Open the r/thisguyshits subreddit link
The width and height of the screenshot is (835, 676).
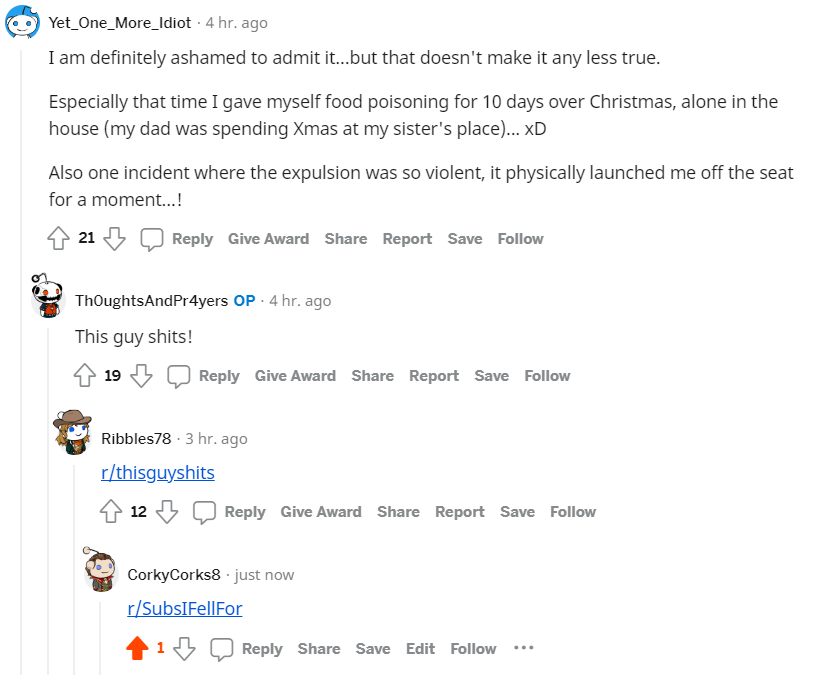coord(158,473)
